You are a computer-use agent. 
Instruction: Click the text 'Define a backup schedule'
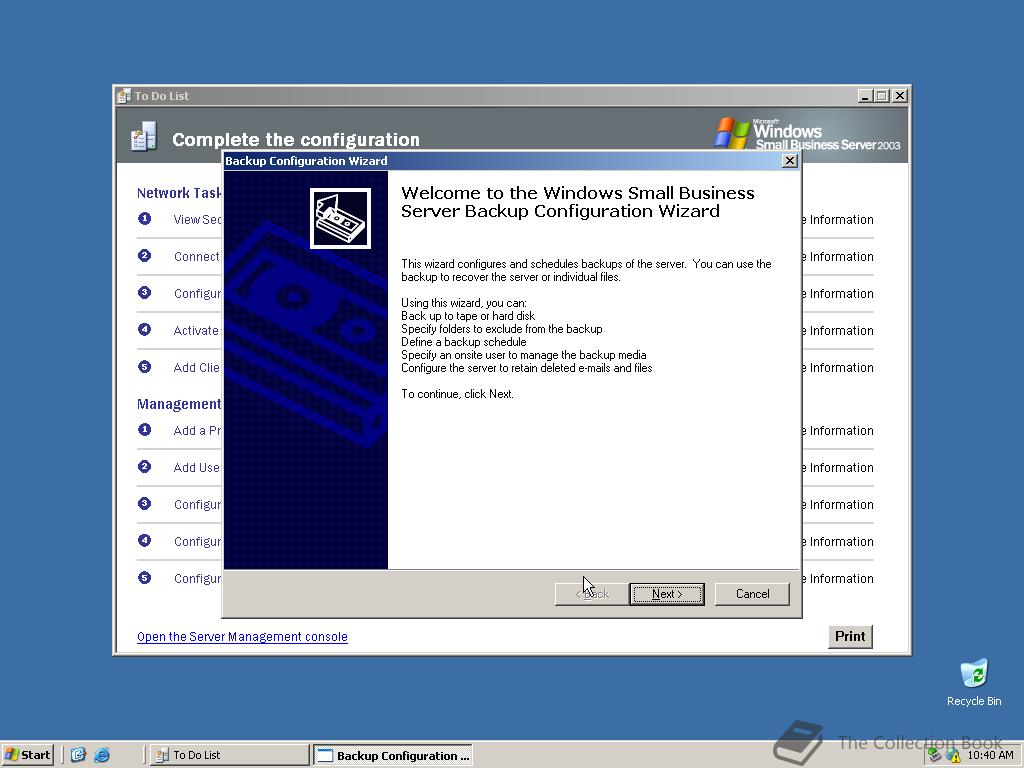(x=464, y=342)
